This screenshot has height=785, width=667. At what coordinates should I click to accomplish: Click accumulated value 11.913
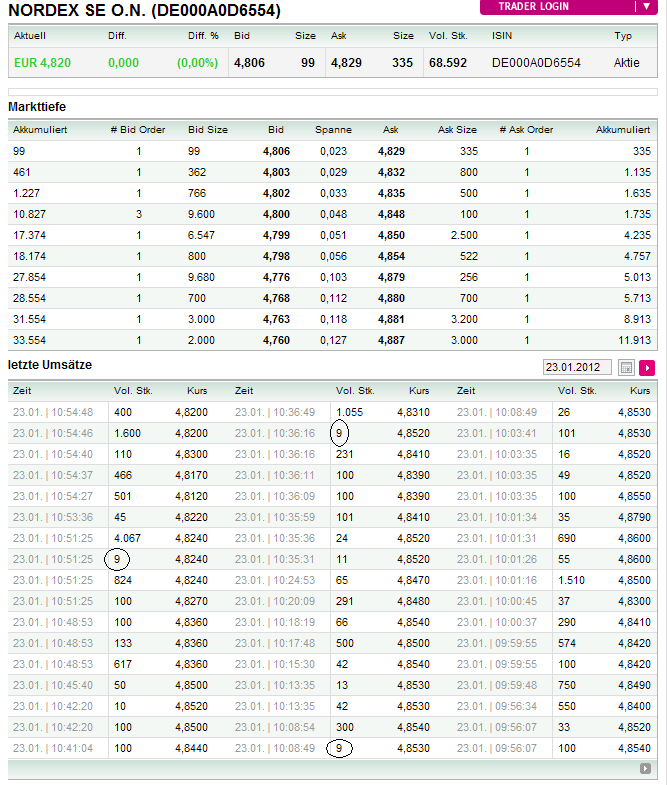(x=634, y=340)
